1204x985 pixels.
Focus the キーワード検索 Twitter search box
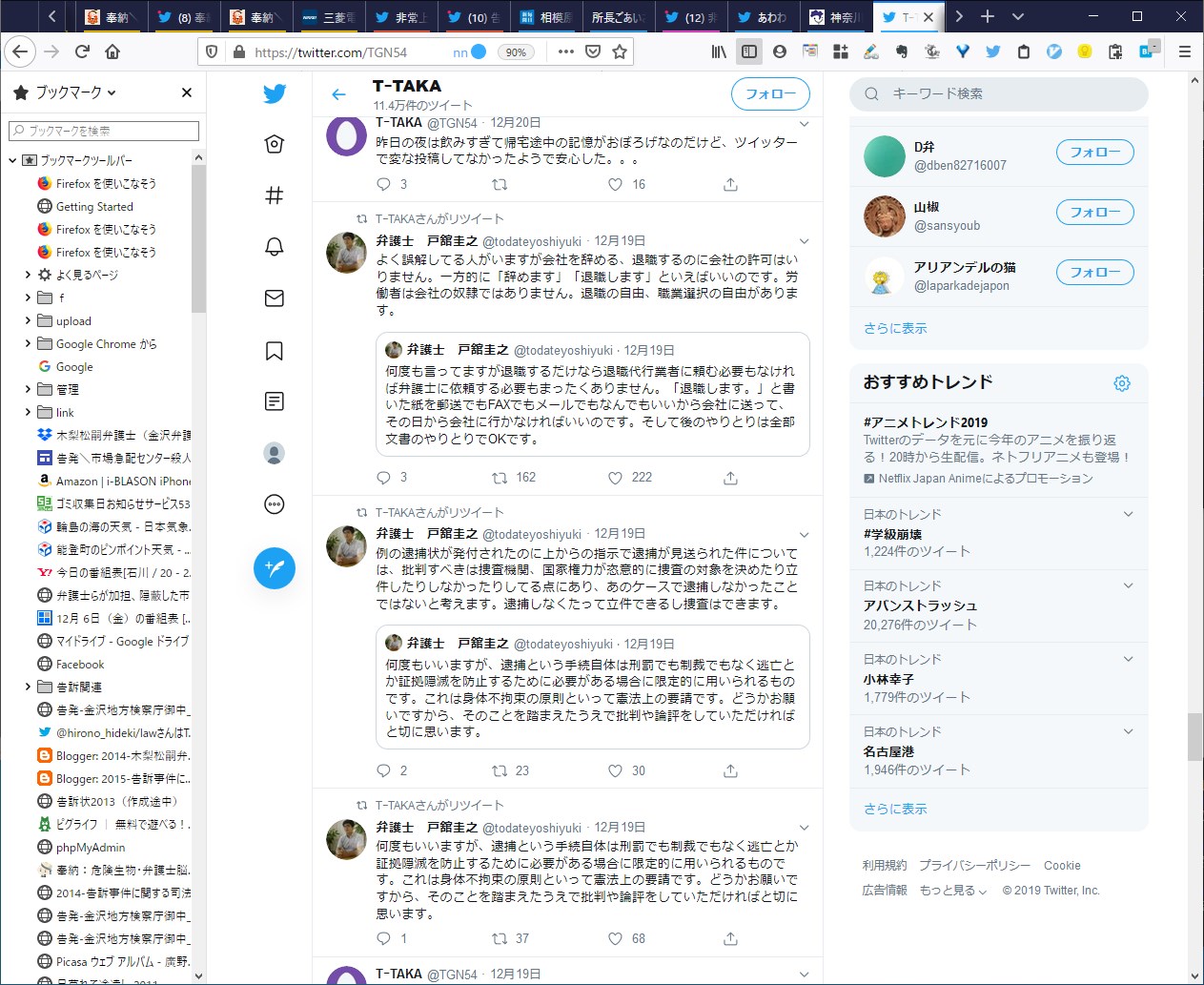click(x=999, y=93)
